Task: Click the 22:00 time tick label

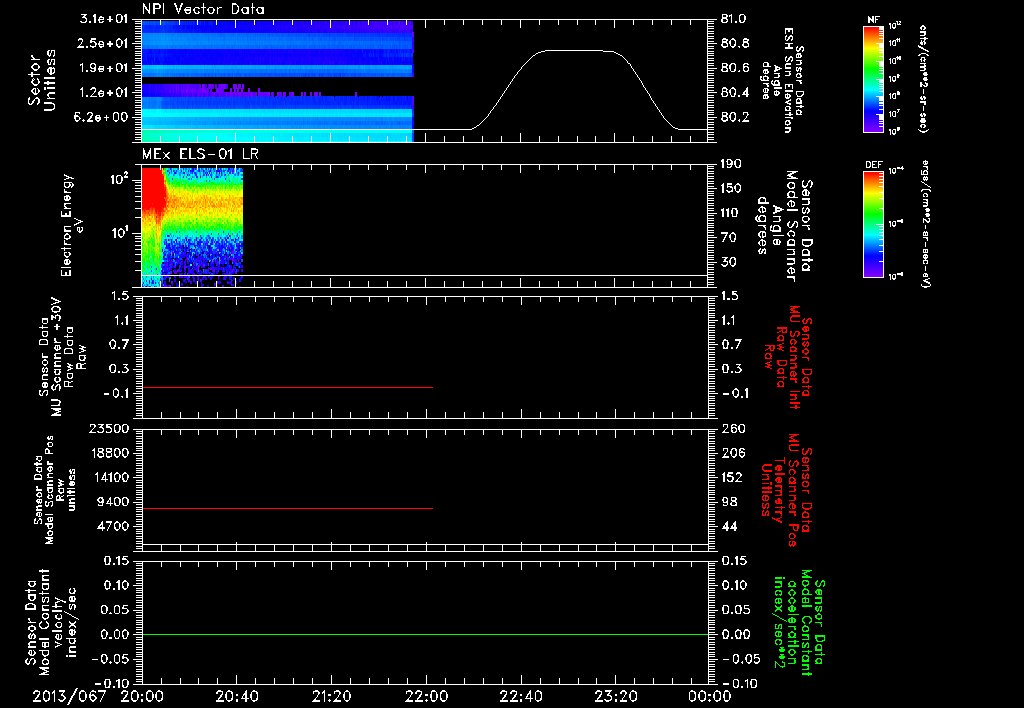Action: pos(426,697)
